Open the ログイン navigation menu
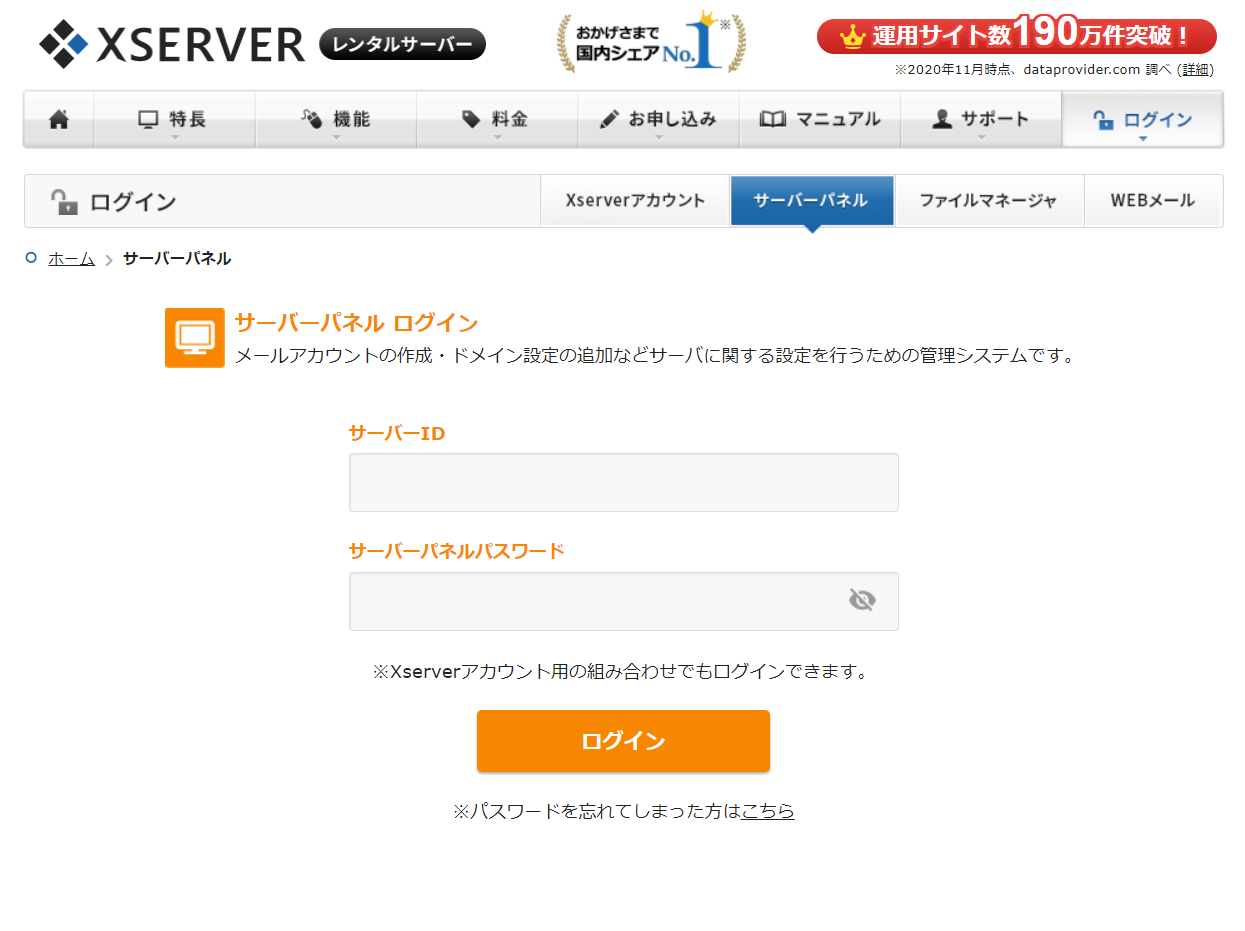Image resolution: width=1245 pixels, height=931 pixels. click(1142, 120)
